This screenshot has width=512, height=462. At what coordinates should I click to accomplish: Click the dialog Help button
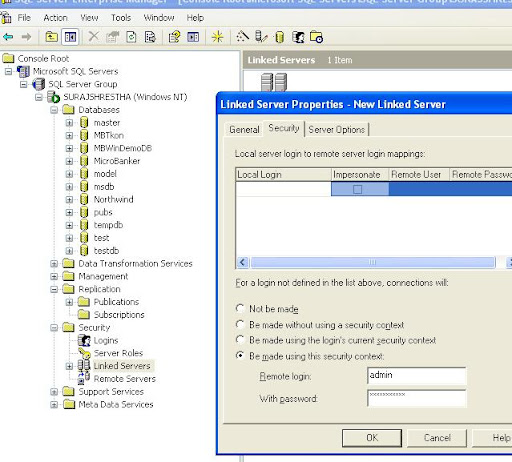493,438
